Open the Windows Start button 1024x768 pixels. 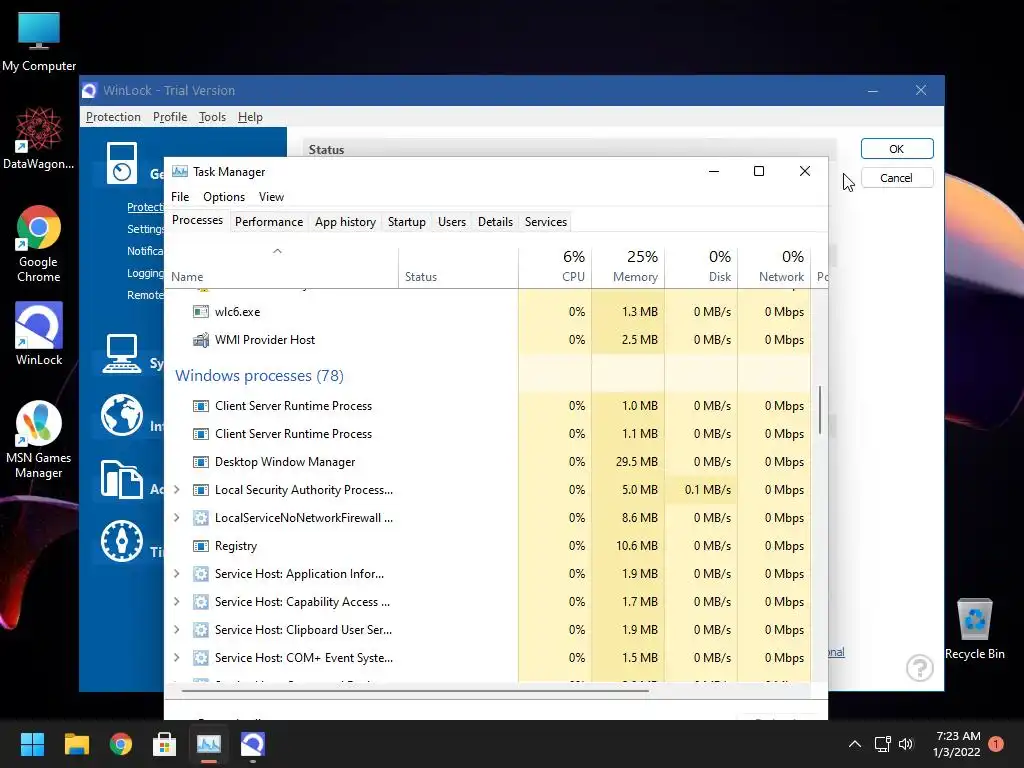pos(32,744)
